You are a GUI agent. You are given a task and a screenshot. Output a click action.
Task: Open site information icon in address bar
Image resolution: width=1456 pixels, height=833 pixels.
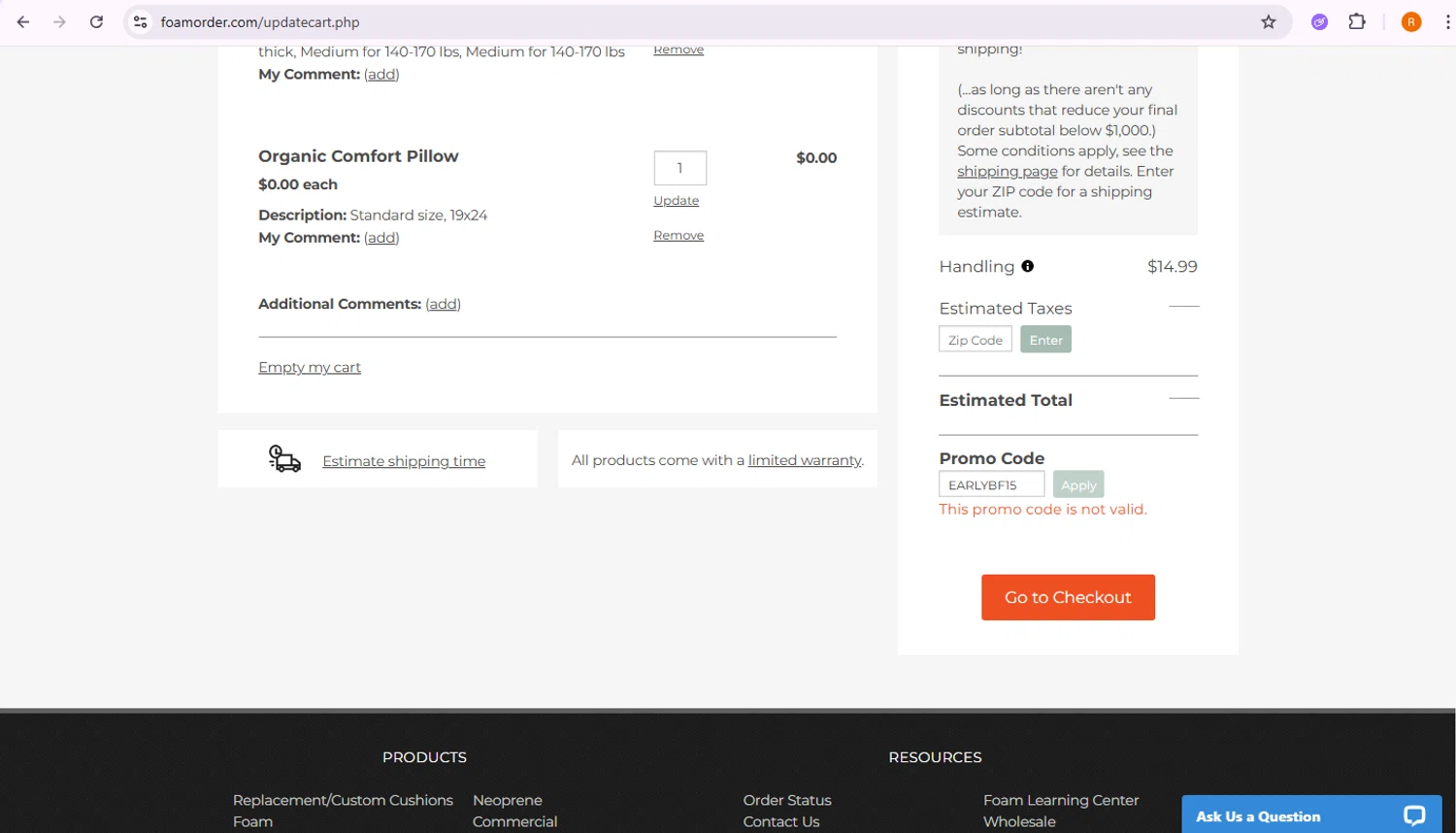point(141,21)
